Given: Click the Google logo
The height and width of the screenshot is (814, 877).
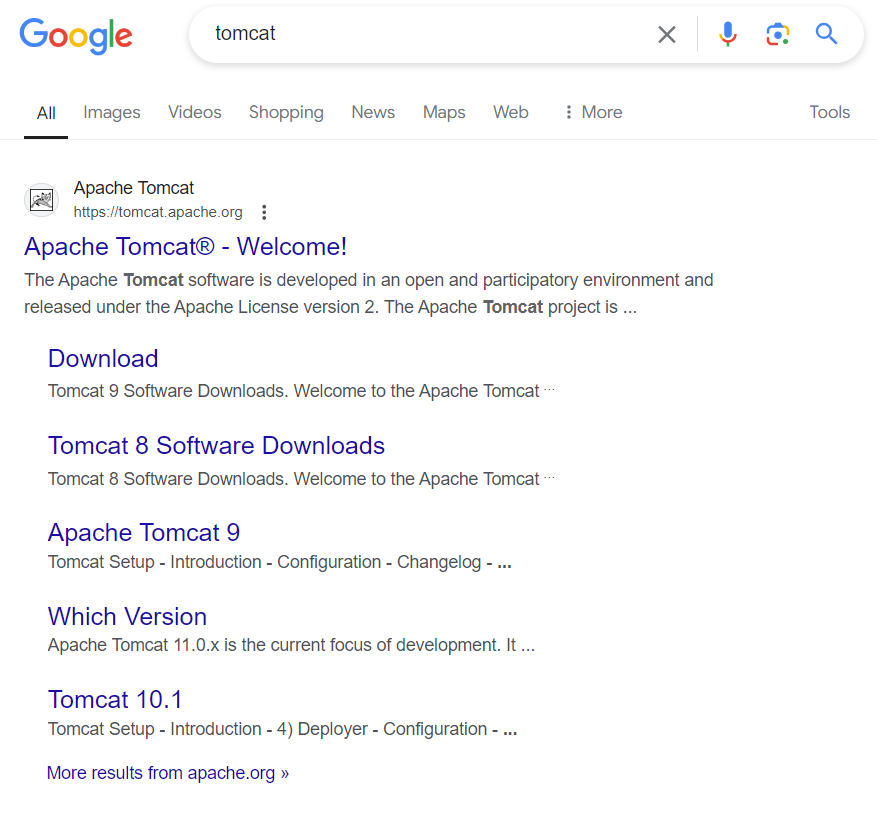Looking at the screenshot, I should point(76,35).
